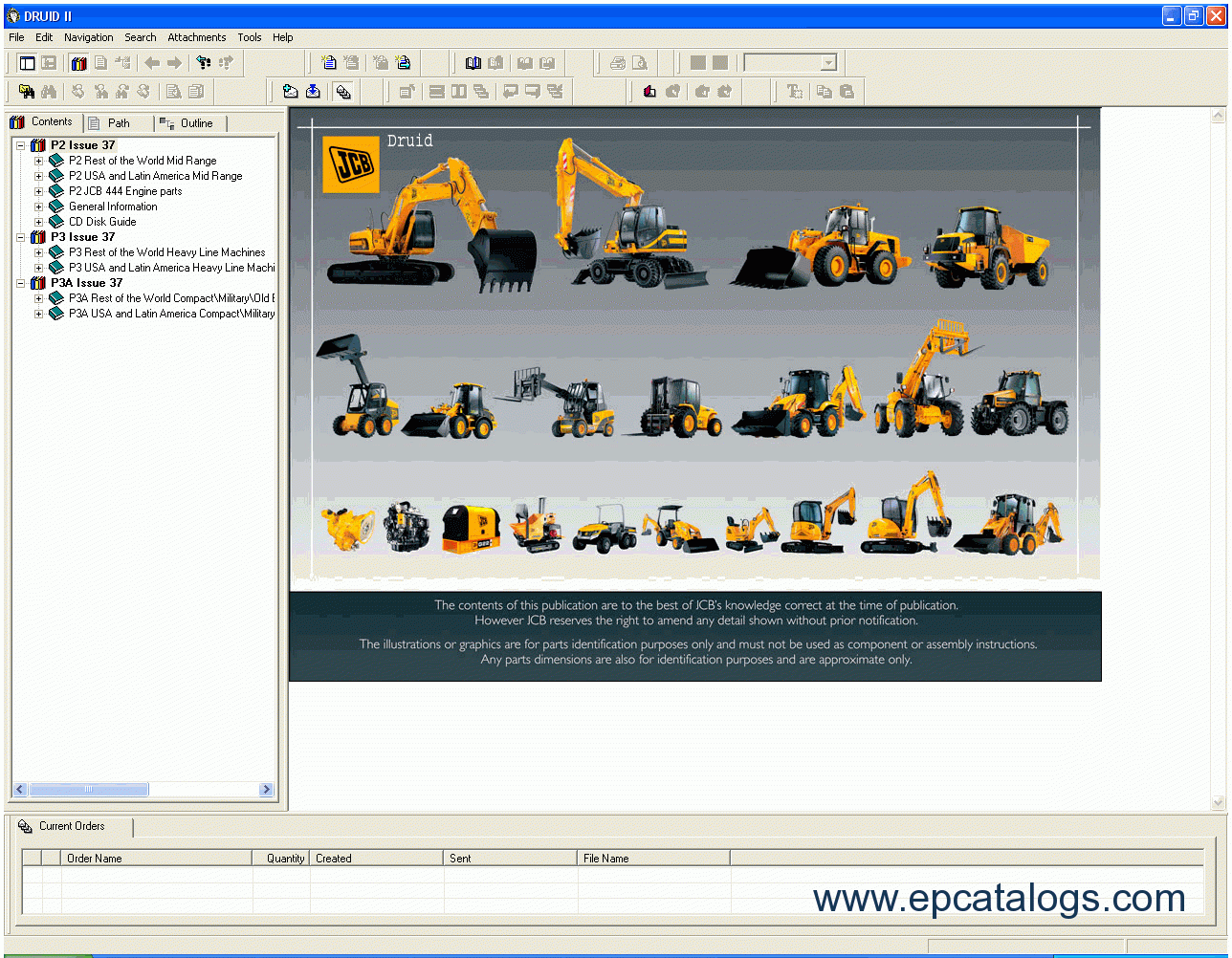Select the Contents tab
Image resolution: width=1232 pixels, height=958 pixels.
coord(44,122)
